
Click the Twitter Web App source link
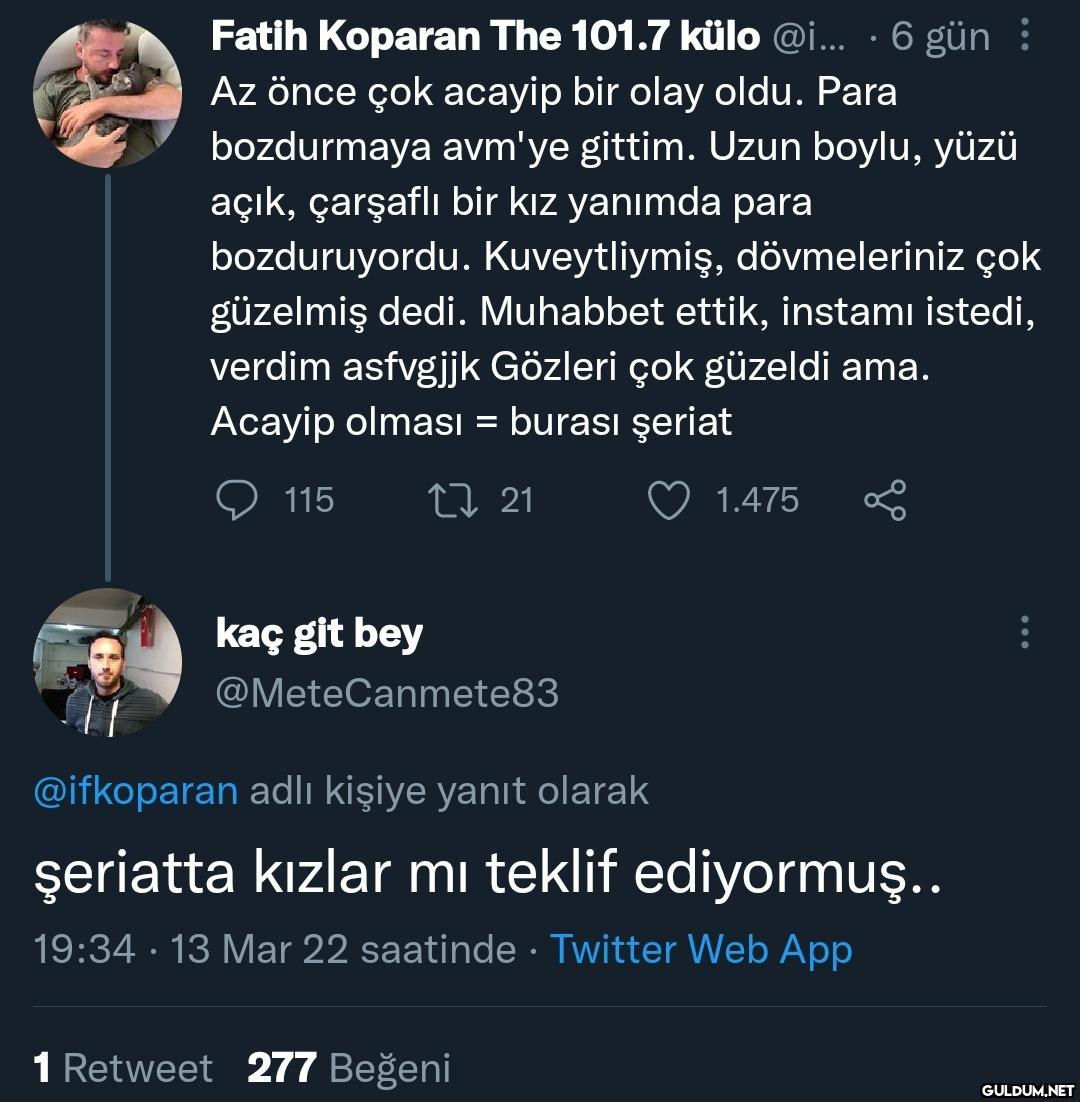701,949
